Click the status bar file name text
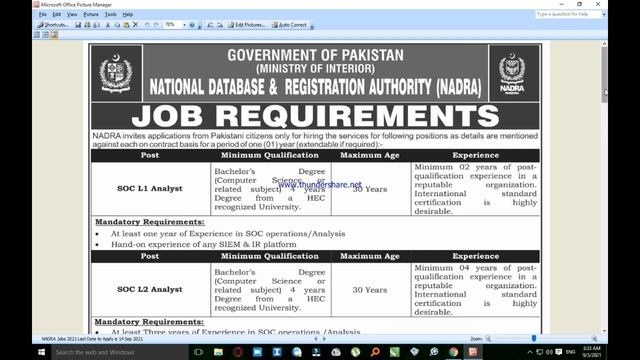This screenshot has height=360, width=640. (x=92, y=339)
